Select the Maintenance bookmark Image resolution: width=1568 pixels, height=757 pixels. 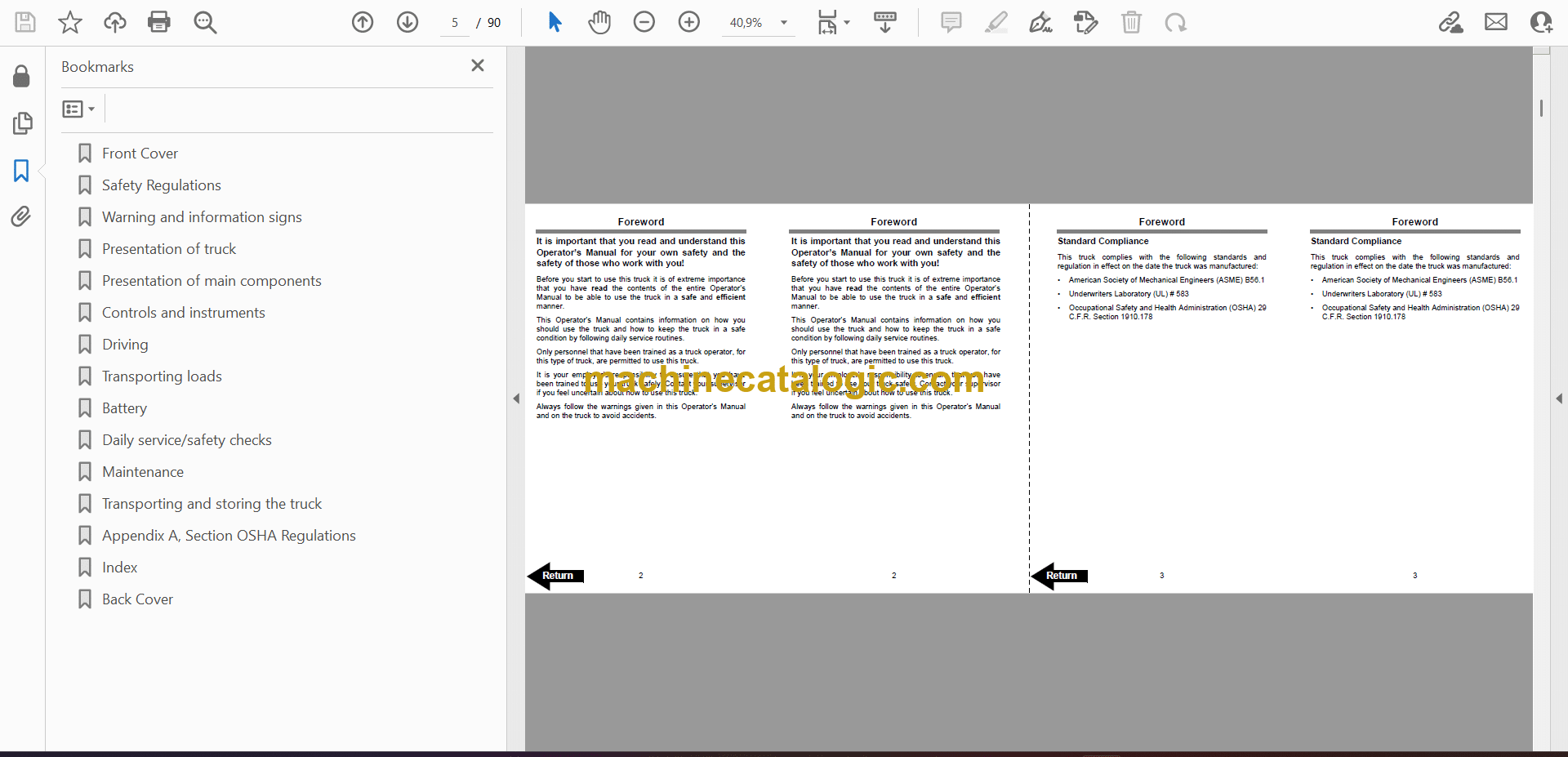click(143, 472)
